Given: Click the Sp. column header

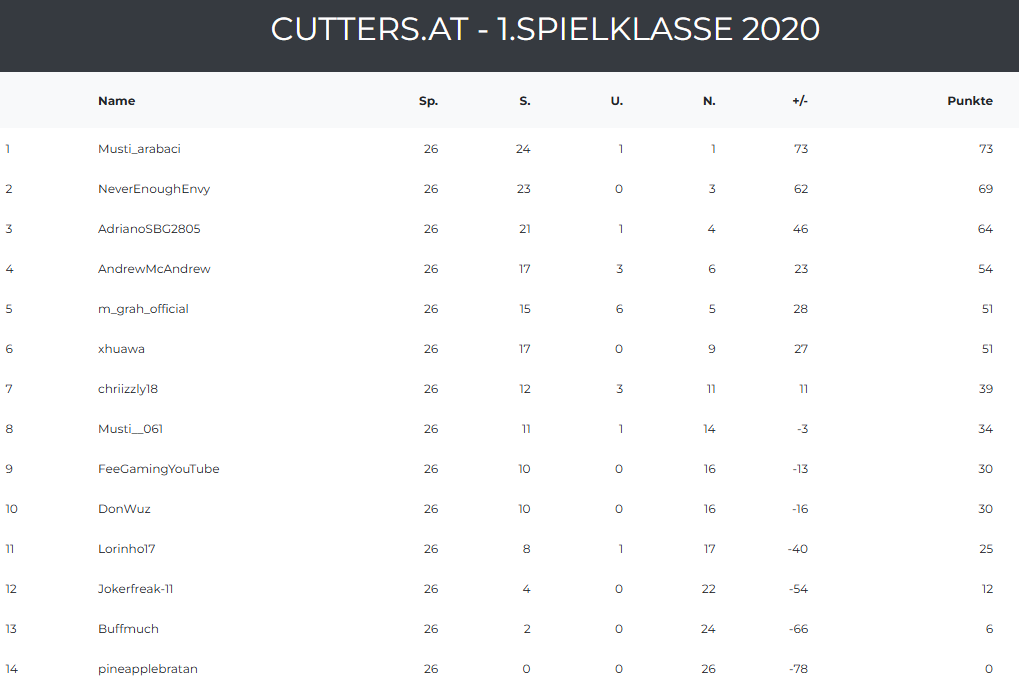Looking at the screenshot, I should click(x=428, y=101).
